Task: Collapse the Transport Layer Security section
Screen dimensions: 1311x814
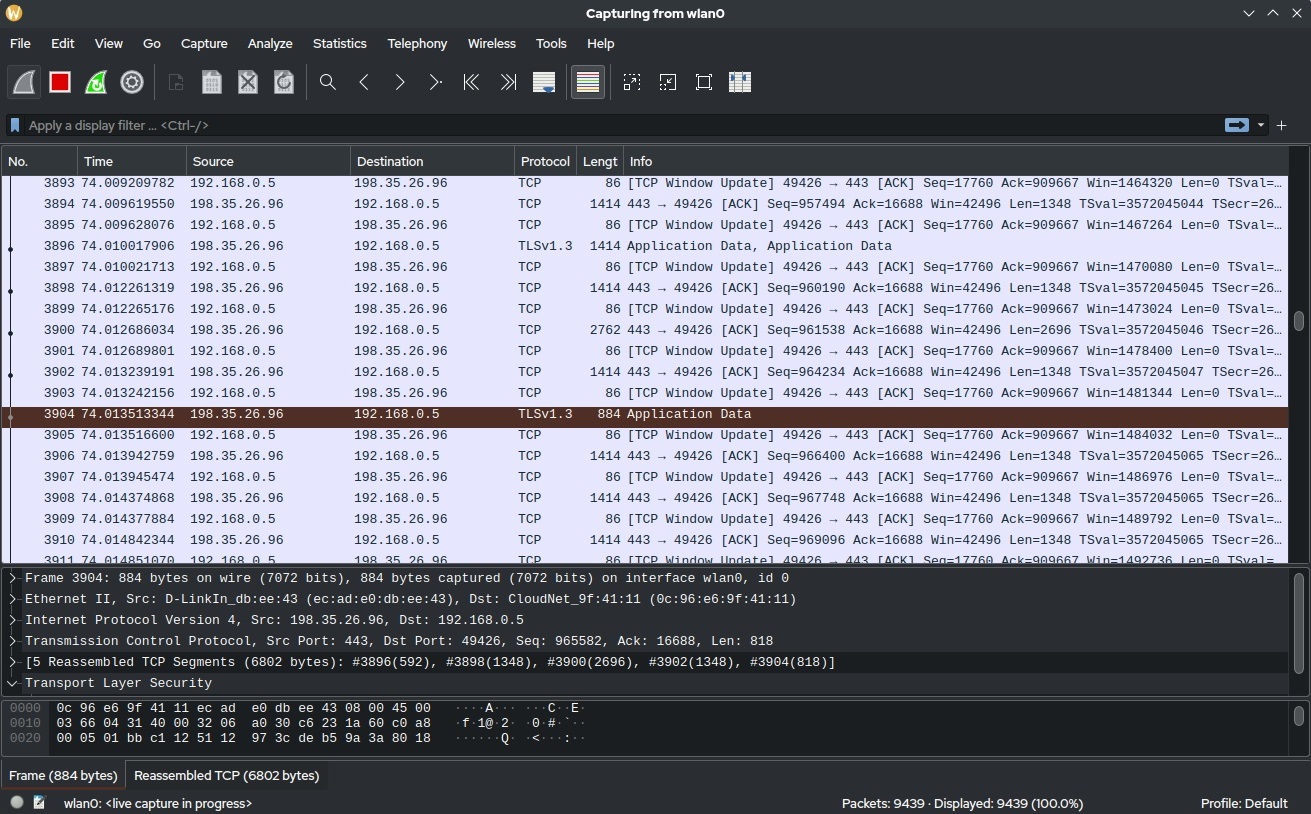Action: click(12, 683)
